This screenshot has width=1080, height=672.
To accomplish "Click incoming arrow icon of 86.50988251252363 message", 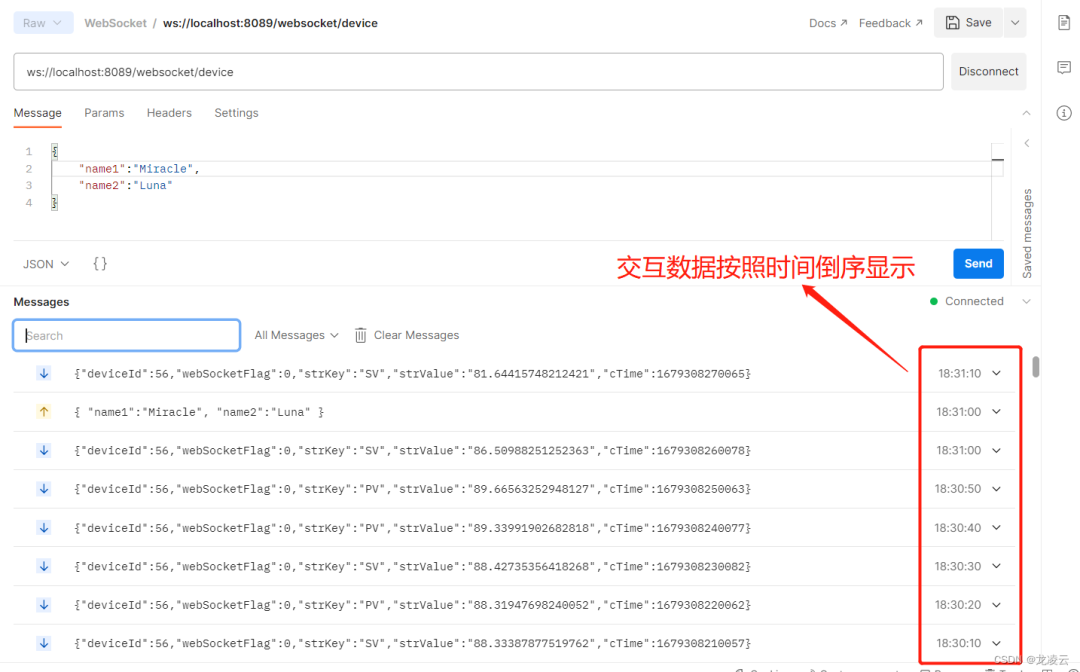I will (x=44, y=450).
